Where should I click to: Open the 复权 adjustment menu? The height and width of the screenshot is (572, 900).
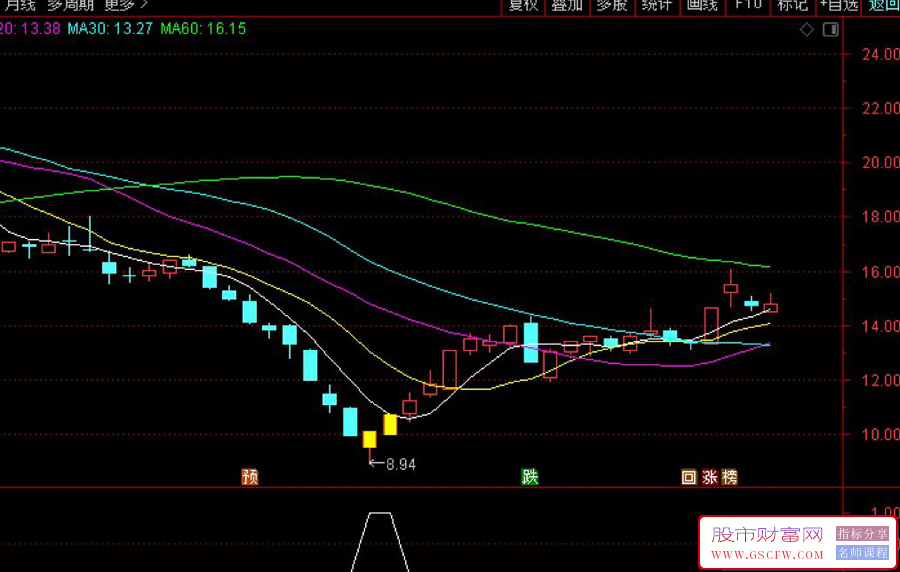(x=523, y=5)
